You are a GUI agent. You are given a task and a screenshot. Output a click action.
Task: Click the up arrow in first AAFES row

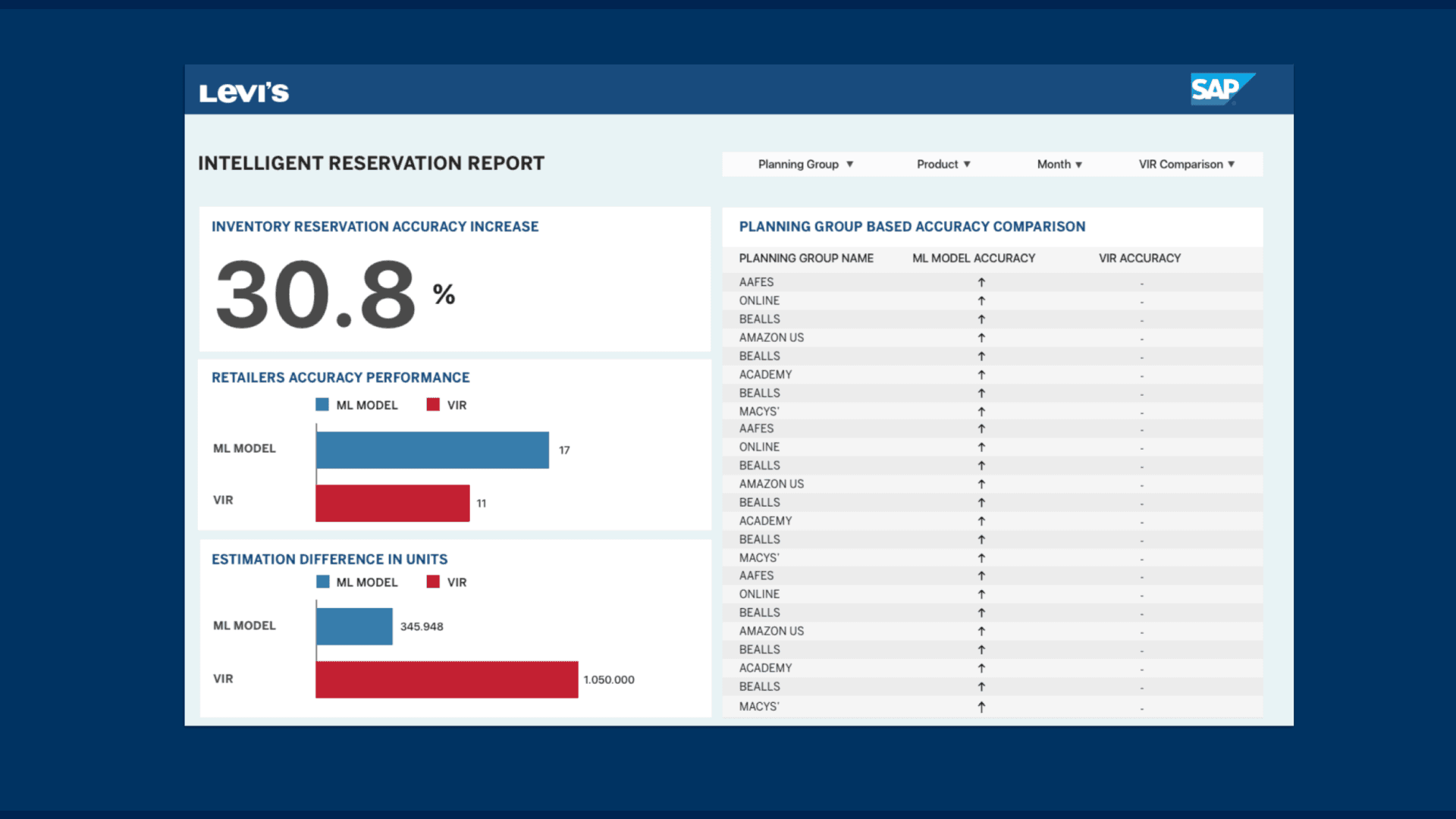(981, 282)
